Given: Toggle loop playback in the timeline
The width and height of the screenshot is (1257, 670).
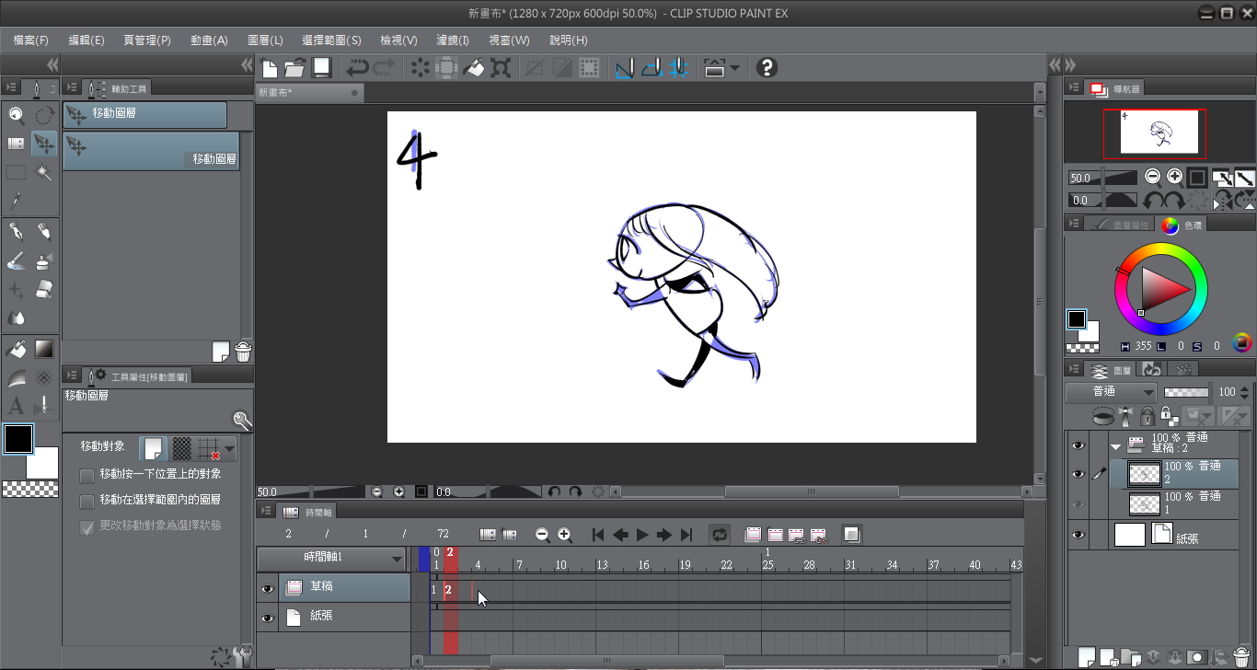Looking at the screenshot, I should pos(719,535).
